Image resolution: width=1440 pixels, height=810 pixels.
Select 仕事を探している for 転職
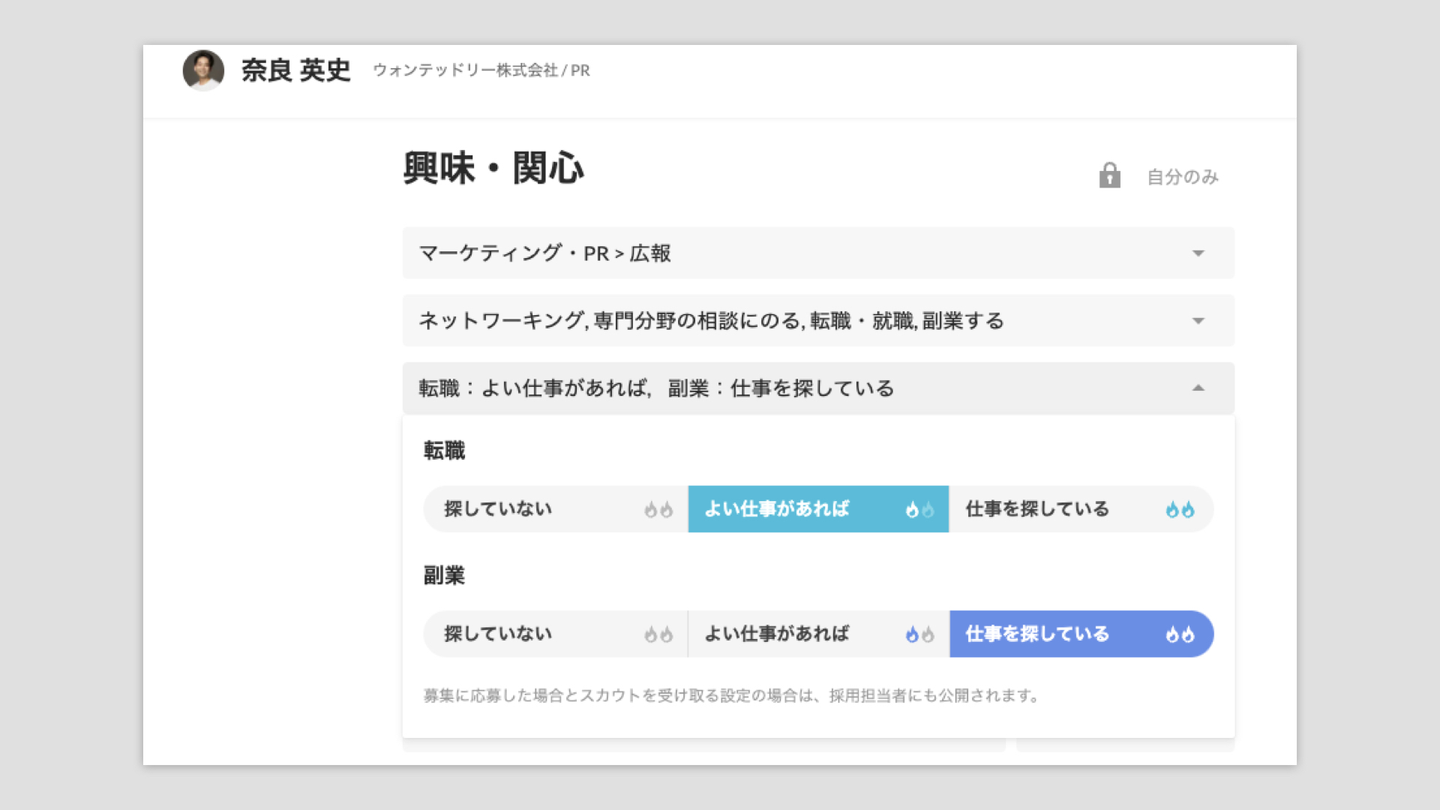coord(1037,509)
